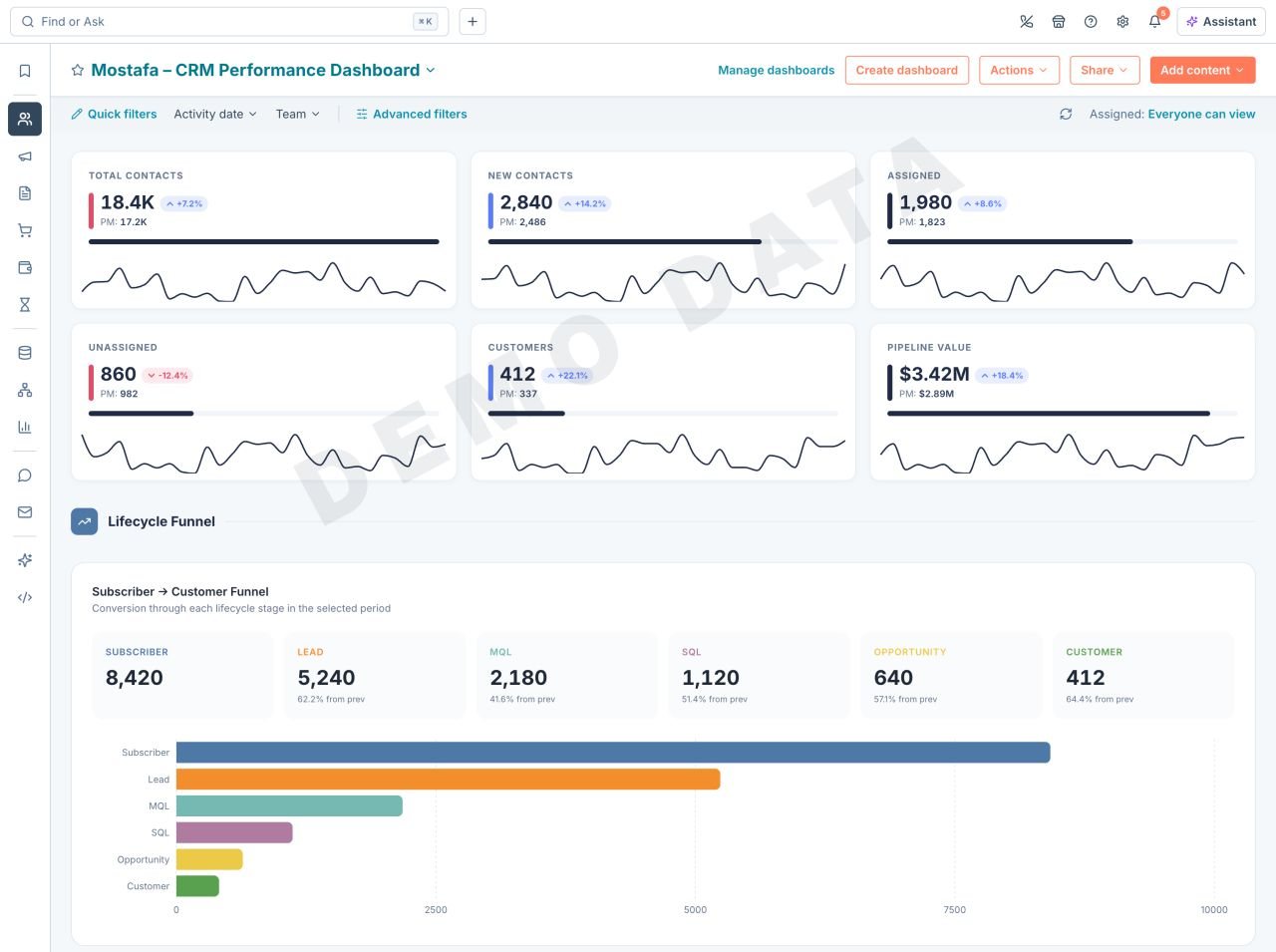Image resolution: width=1276 pixels, height=952 pixels.
Task: Click the Pipeline Value progress bar
Action: 1063,413
